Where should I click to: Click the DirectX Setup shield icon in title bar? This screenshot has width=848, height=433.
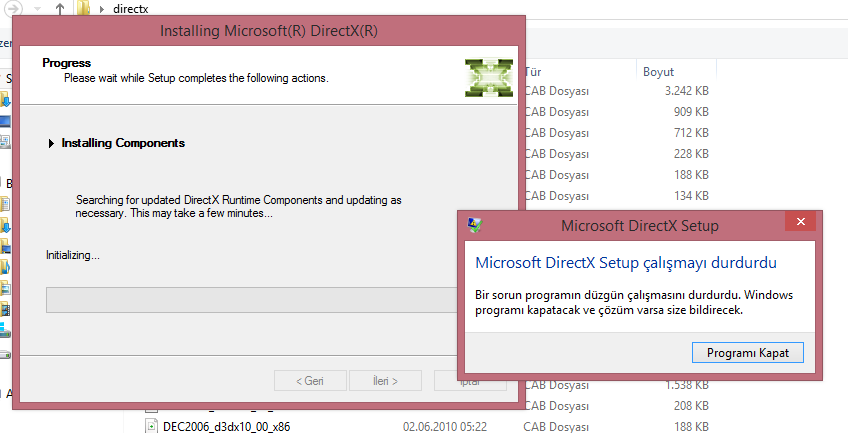[x=475, y=225]
